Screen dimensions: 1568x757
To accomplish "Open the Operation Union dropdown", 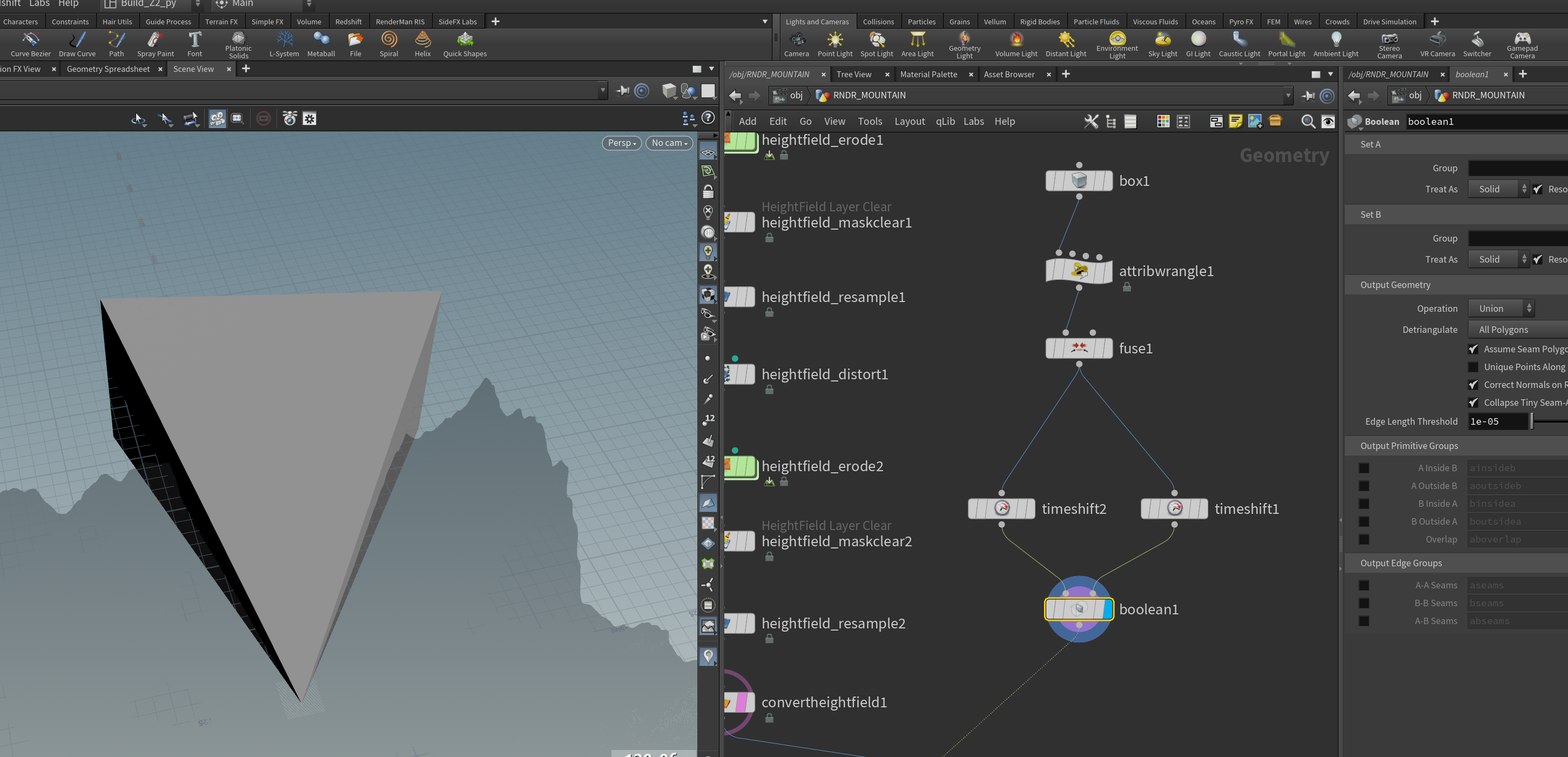I will click(x=1500, y=308).
